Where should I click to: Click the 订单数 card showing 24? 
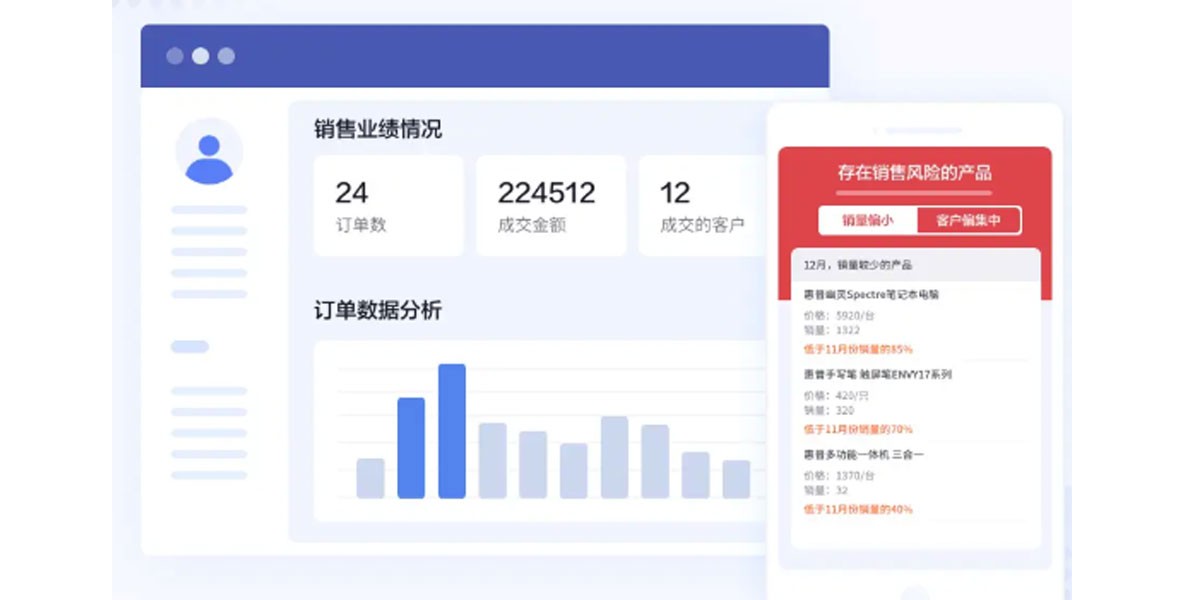tap(388, 205)
